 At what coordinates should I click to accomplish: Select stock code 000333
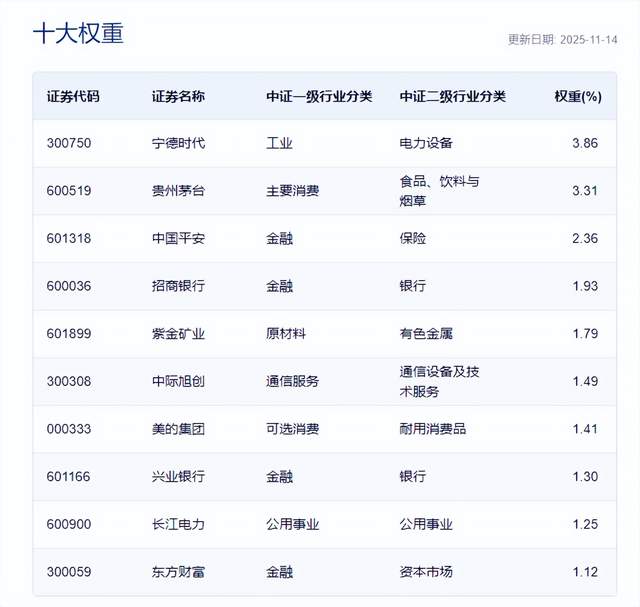click(69, 429)
